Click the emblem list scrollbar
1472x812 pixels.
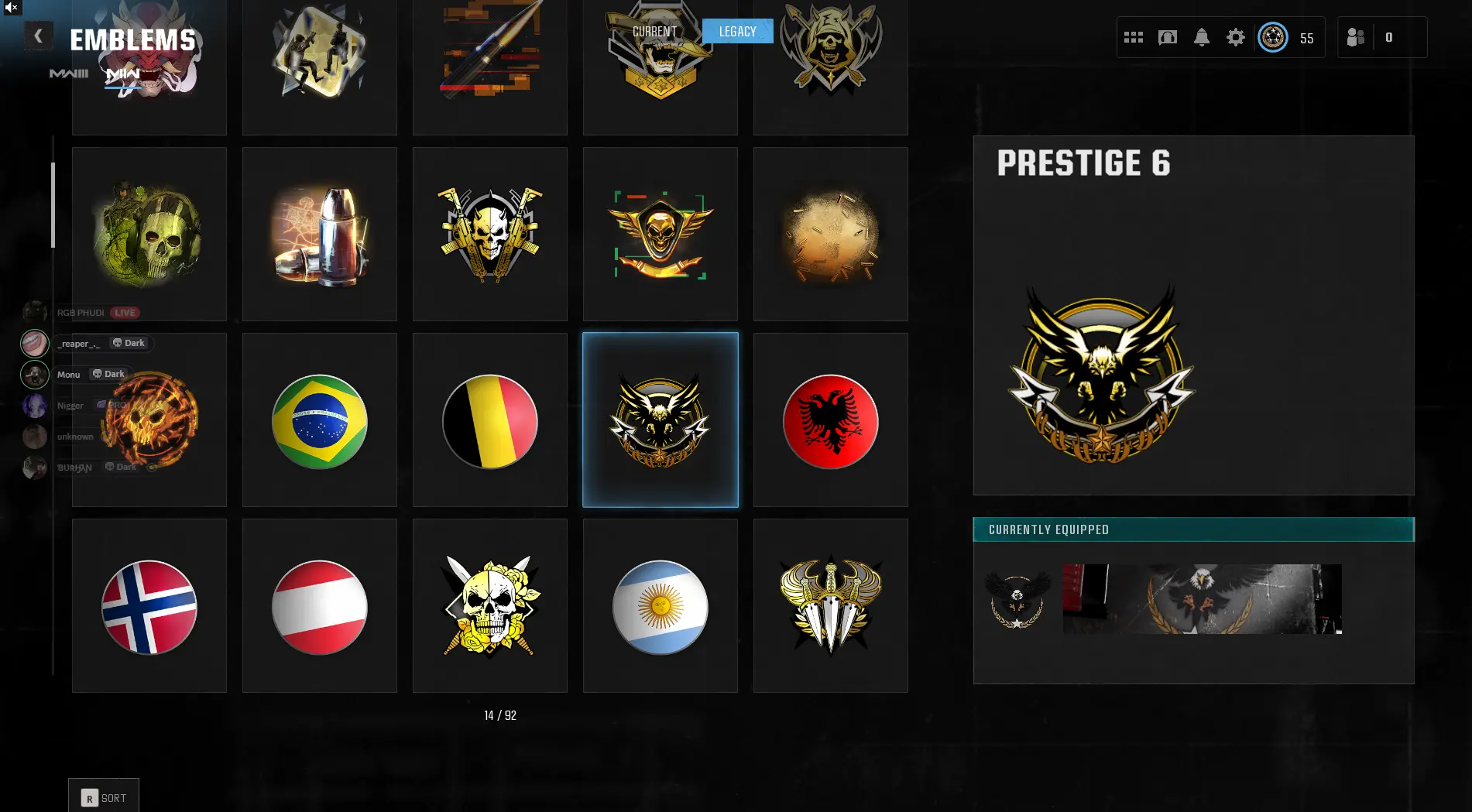(x=53, y=205)
